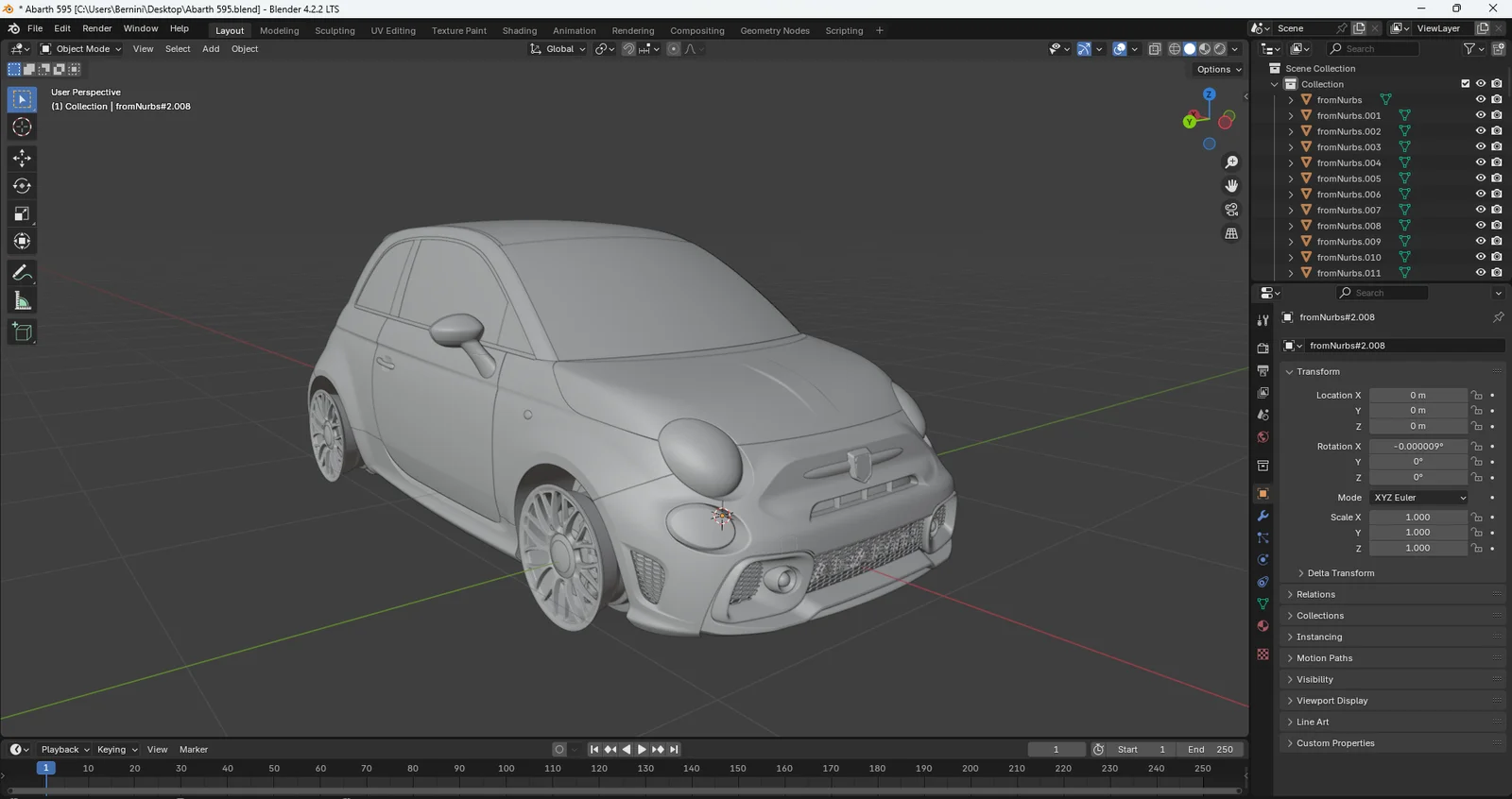The height and width of the screenshot is (799, 1512).
Task: Hide fromNurbs.004 in viewport
Action: click(1481, 162)
